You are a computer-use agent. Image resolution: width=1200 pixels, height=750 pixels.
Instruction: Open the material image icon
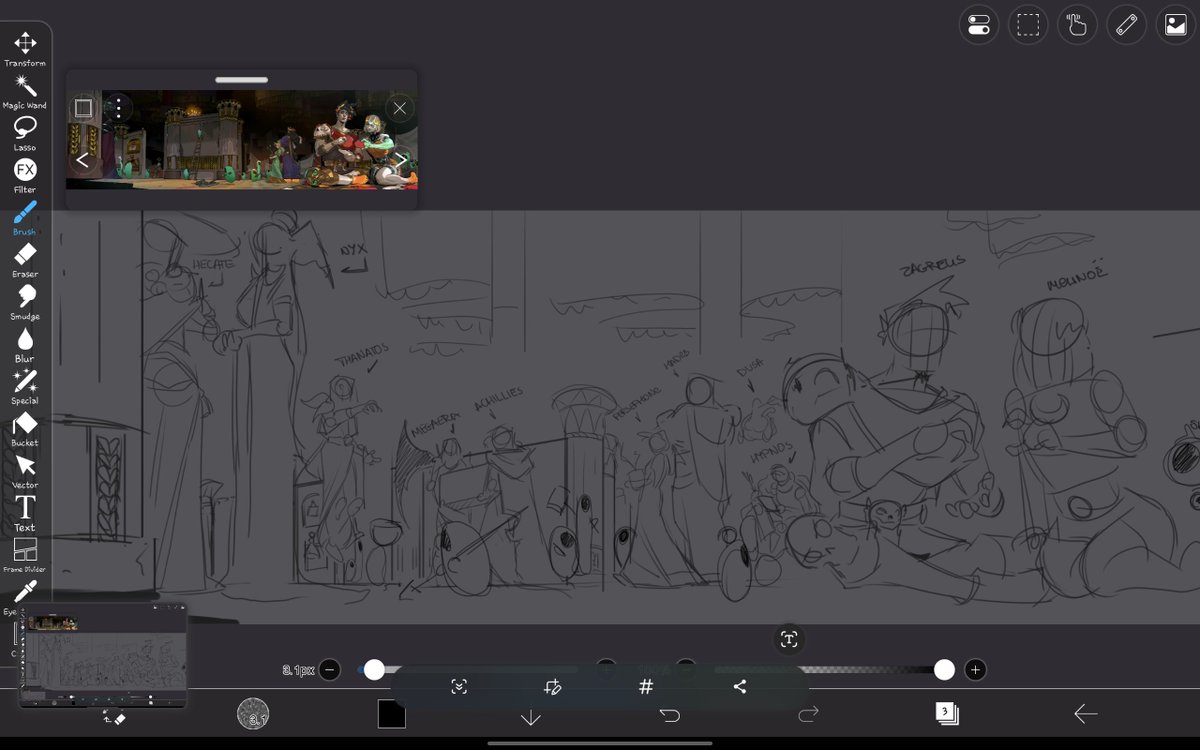(1176, 25)
